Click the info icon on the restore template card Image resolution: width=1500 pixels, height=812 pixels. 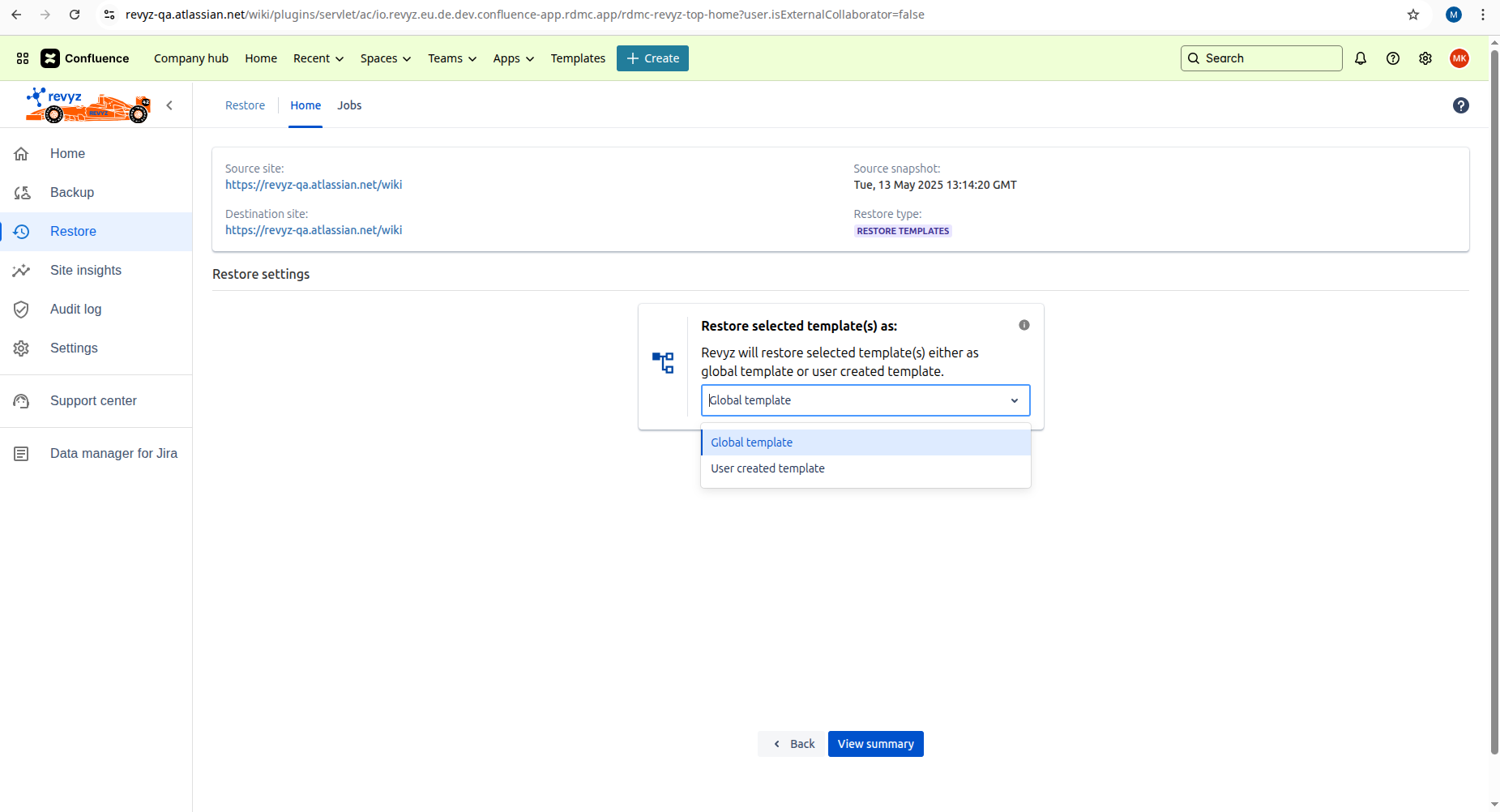(1024, 325)
